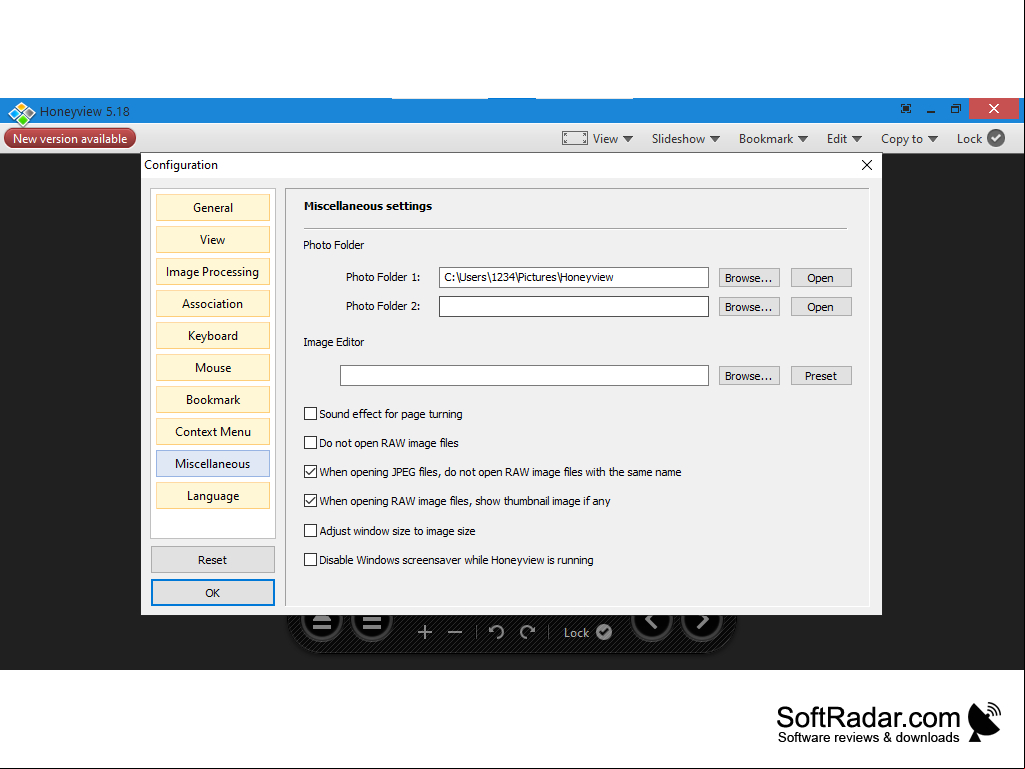Open the Slideshow dropdown menu
The width and height of the screenshot is (1025, 769).
click(686, 139)
